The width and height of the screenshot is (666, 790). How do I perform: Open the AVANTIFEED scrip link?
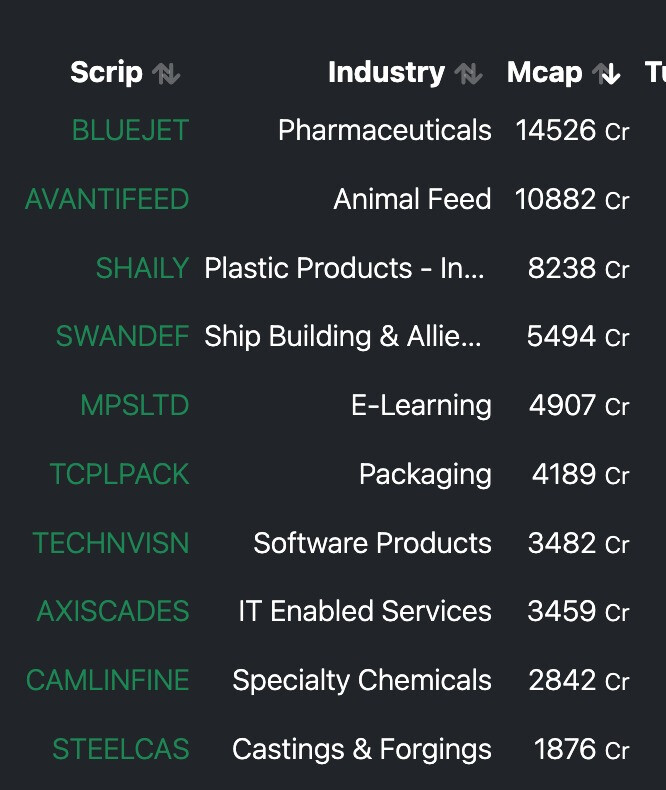(107, 199)
